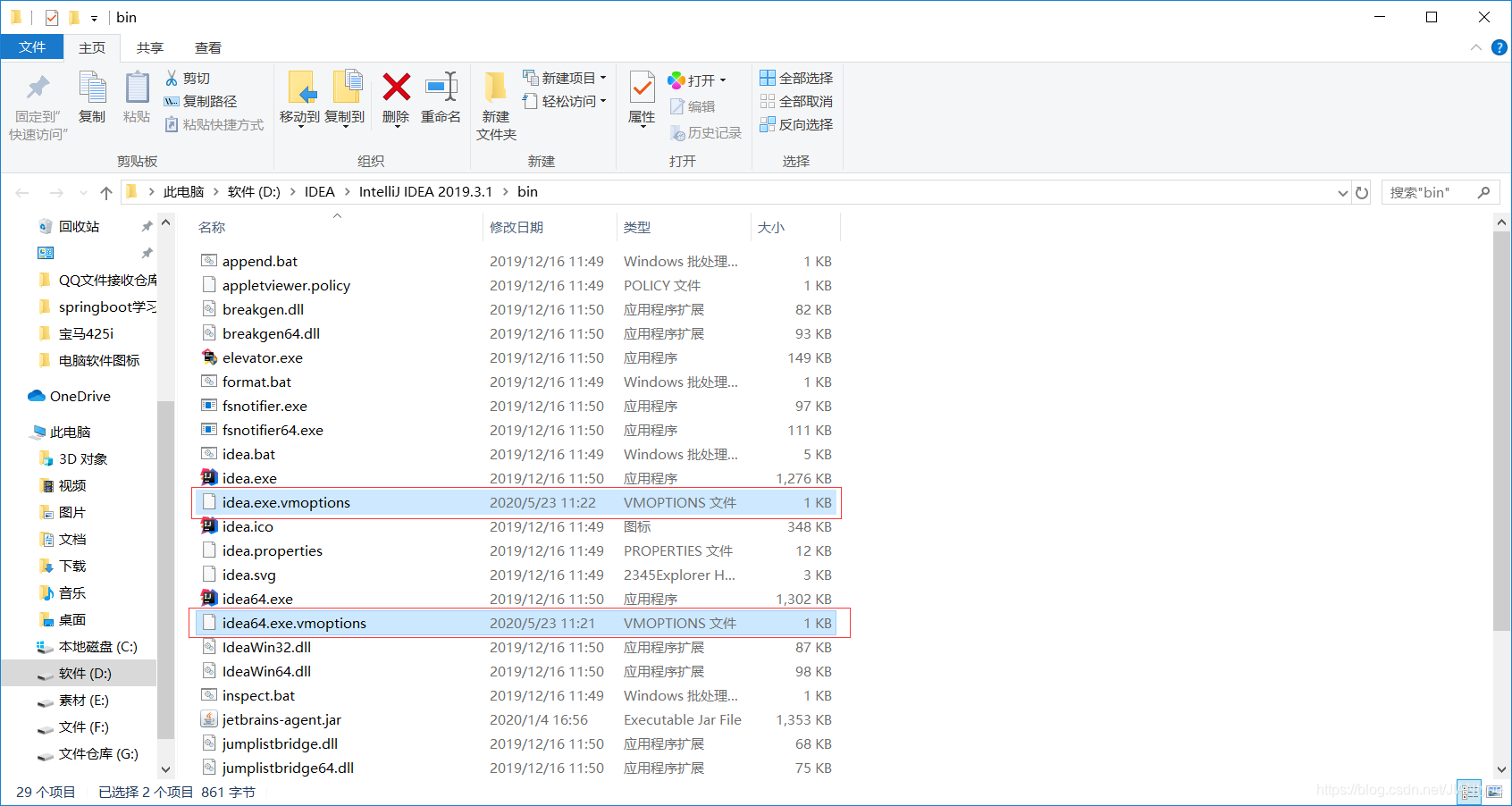Refresh the bin folder view

pyautogui.click(x=1362, y=192)
